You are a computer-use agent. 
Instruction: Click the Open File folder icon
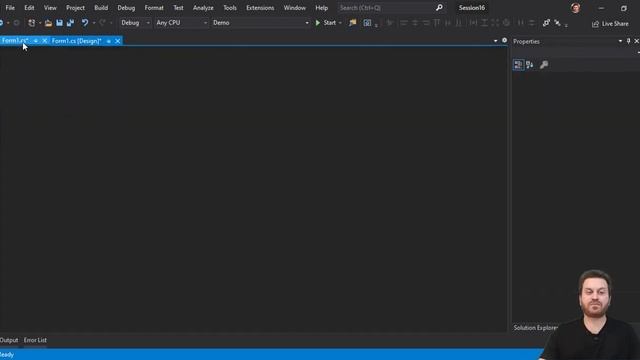[48, 23]
